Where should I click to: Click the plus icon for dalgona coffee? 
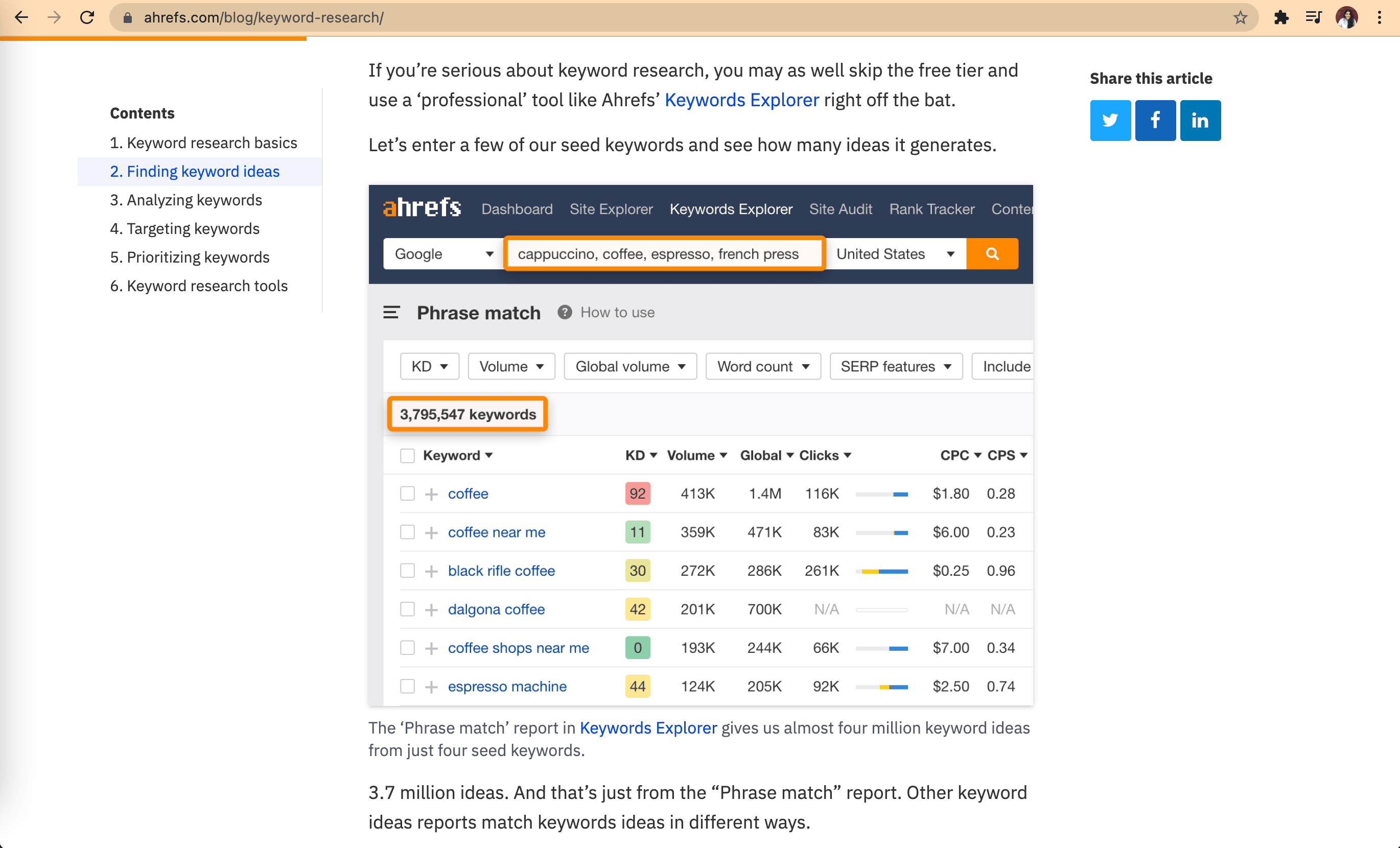tap(431, 610)
